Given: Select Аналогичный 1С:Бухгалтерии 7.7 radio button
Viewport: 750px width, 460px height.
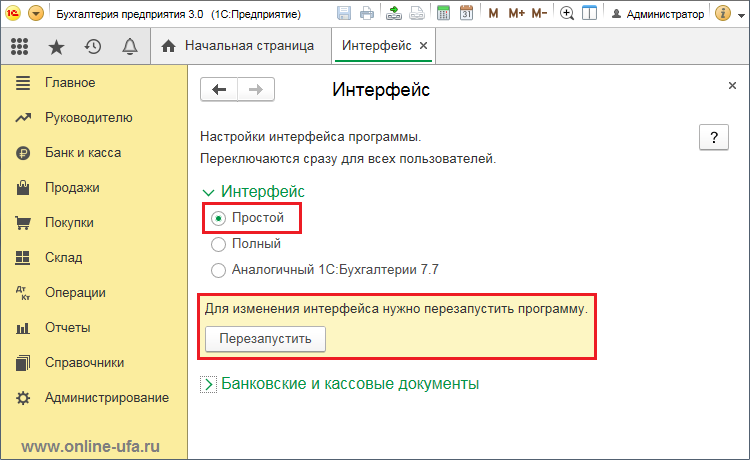Looking at the screenshot, I should 219,270.
